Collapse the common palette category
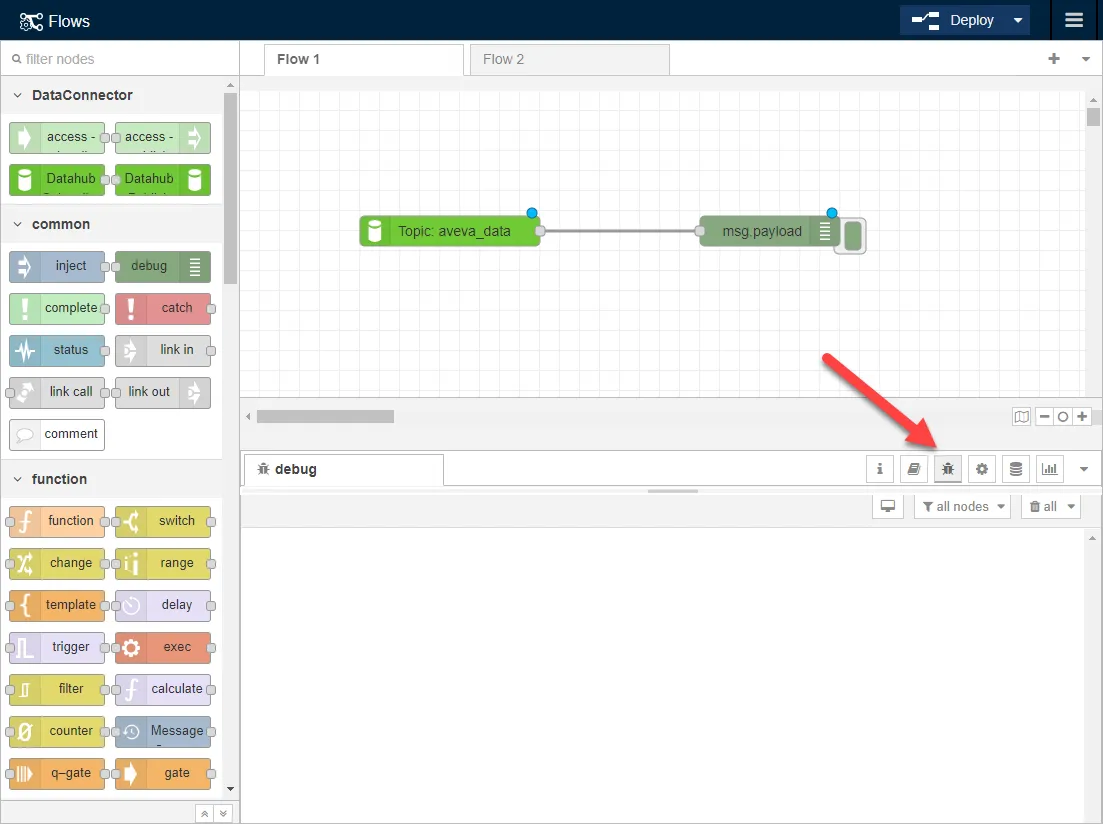The width and height of the screenshot is (1103, 824). [x=113, y=224]
